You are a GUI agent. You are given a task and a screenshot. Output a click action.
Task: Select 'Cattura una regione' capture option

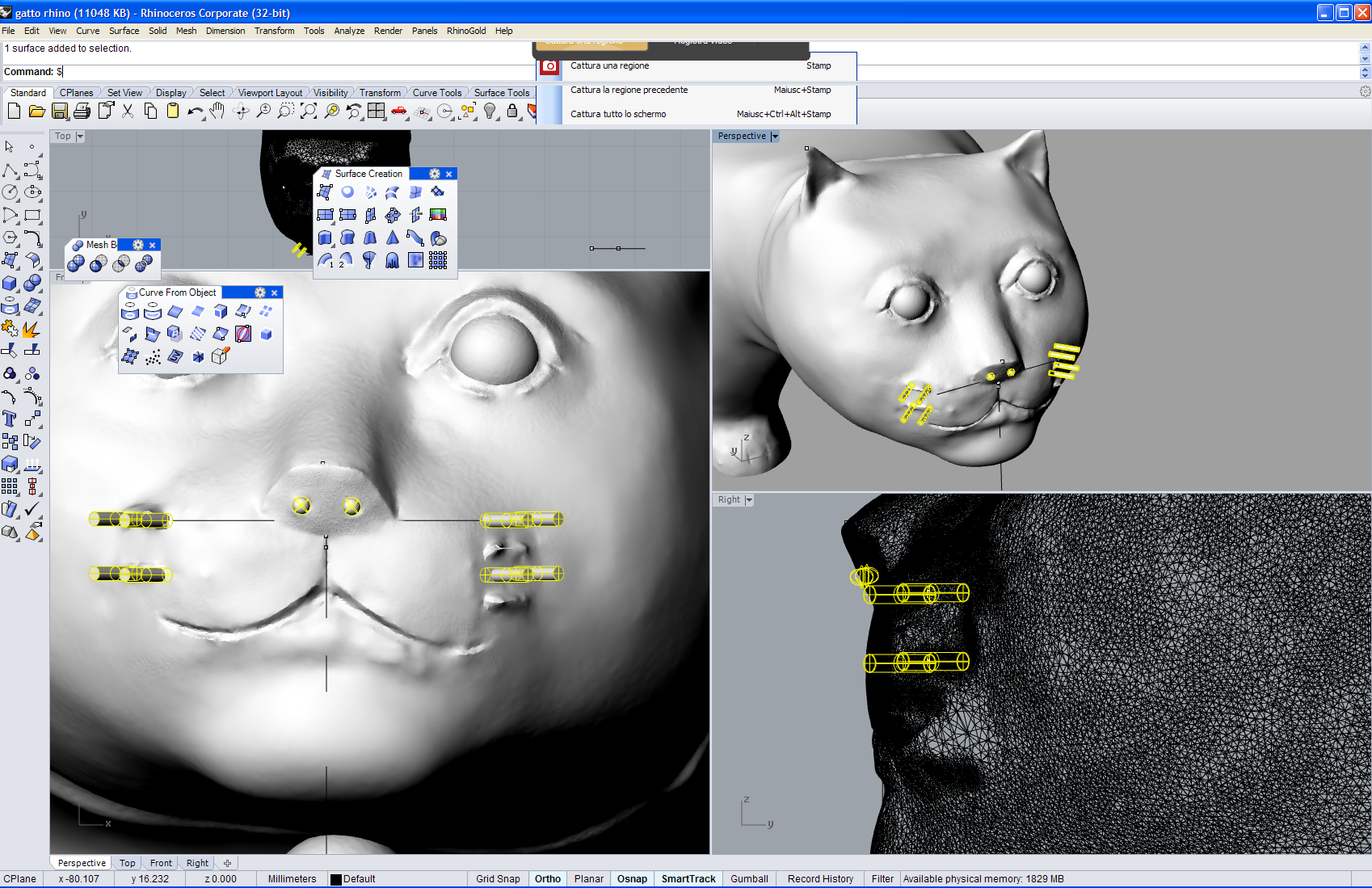point(697,66)
